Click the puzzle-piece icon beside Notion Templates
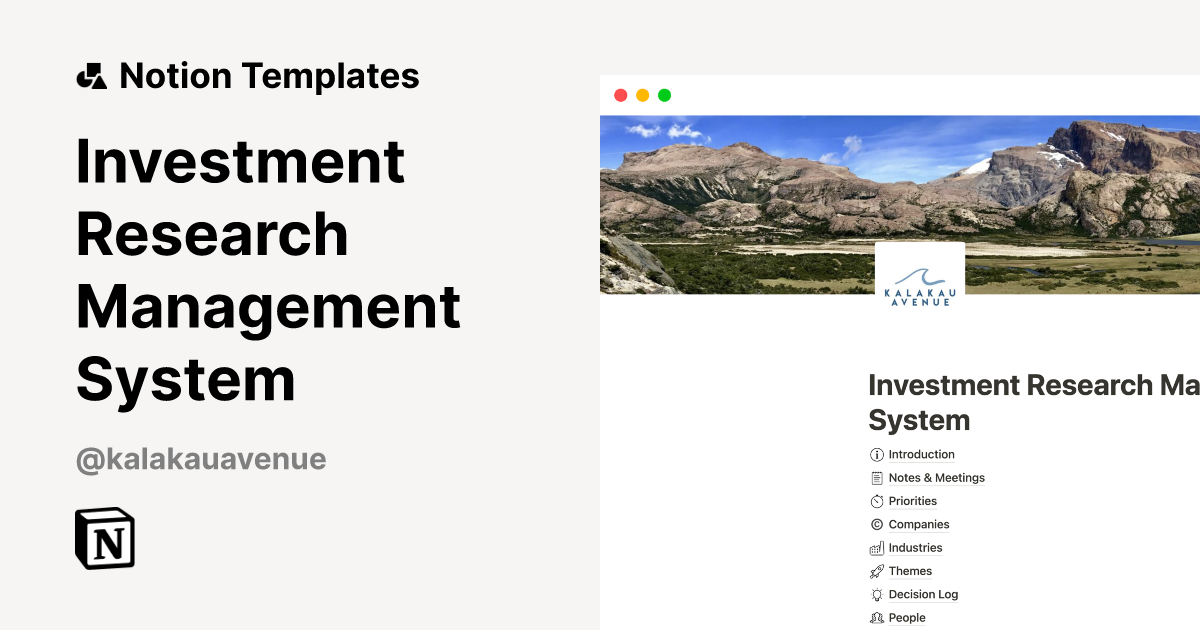Viewport: 1200px width, 630px height. (91, 75)
